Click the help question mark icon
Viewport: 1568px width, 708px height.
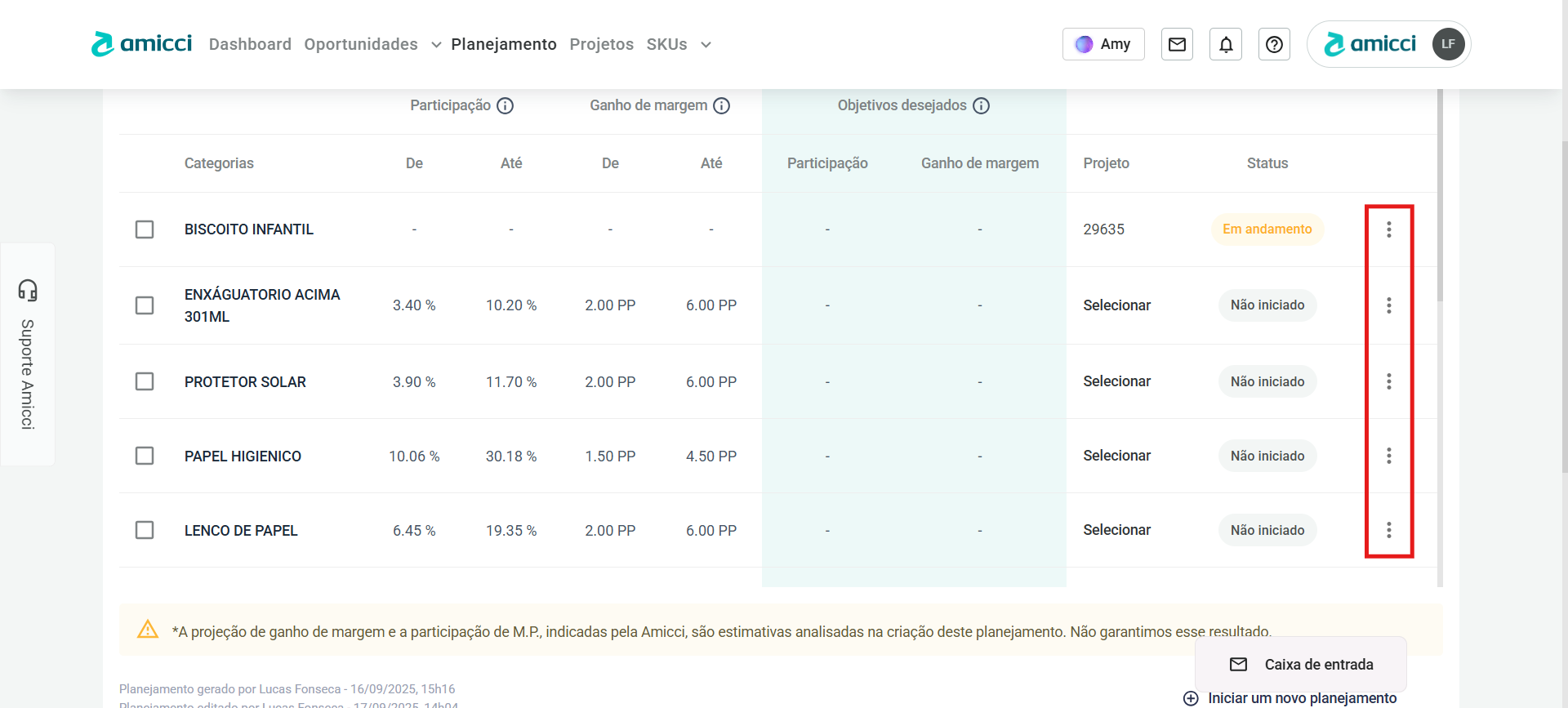(1274, 44)
